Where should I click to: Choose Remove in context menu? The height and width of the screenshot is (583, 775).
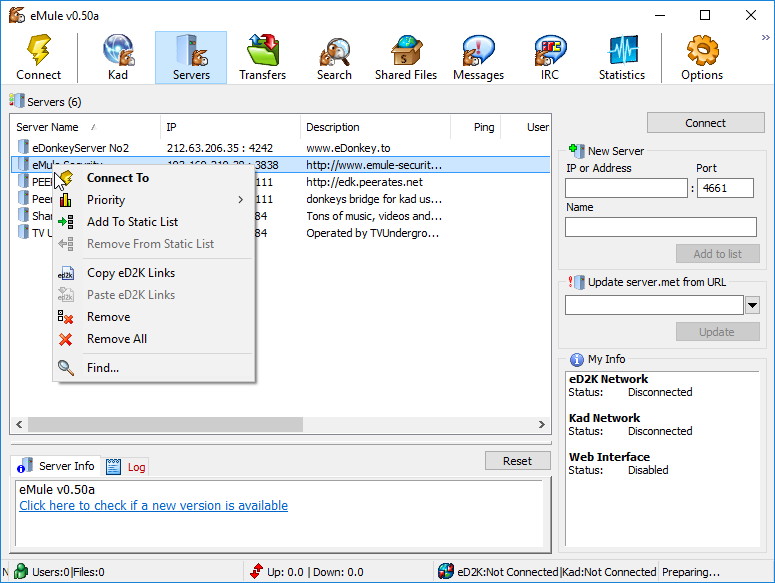click(x=154, y=317)
